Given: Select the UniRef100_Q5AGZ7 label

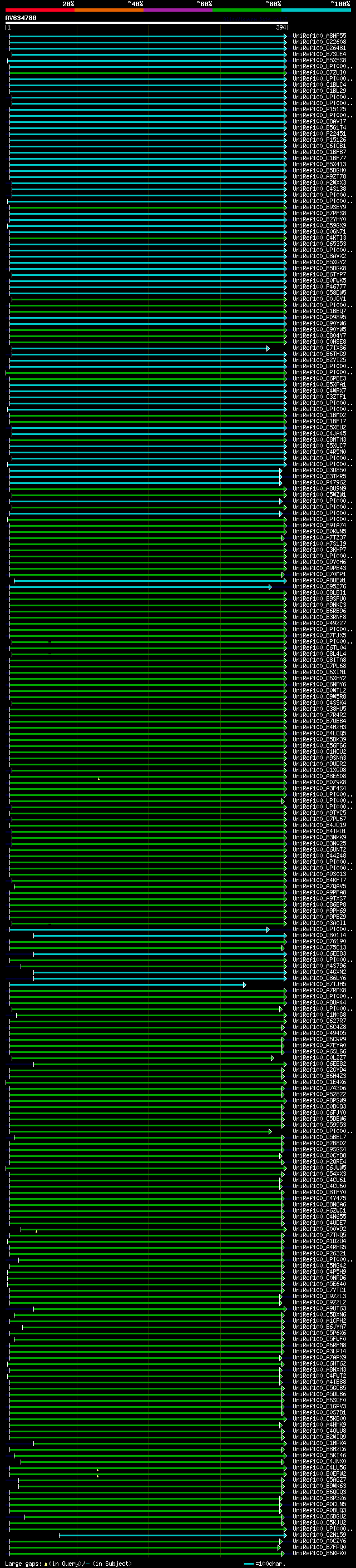Looking at the screenshot, I should click(319, 1480).
